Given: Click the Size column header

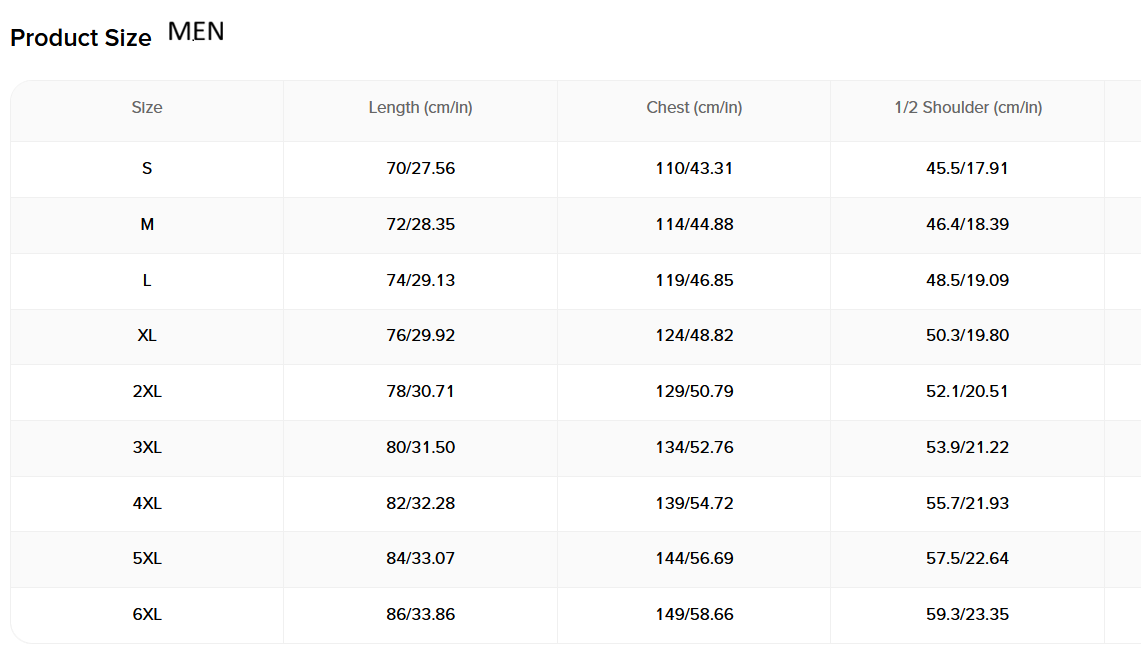Looking at the screenshot, I should coord(147,108).
